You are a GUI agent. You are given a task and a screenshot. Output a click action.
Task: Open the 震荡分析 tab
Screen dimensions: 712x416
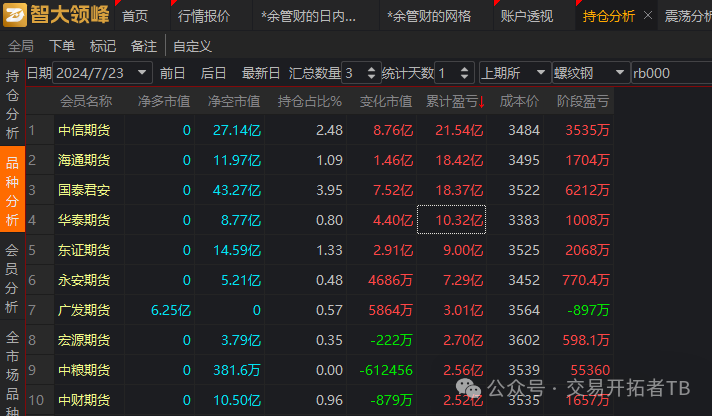tap(688, 16)
